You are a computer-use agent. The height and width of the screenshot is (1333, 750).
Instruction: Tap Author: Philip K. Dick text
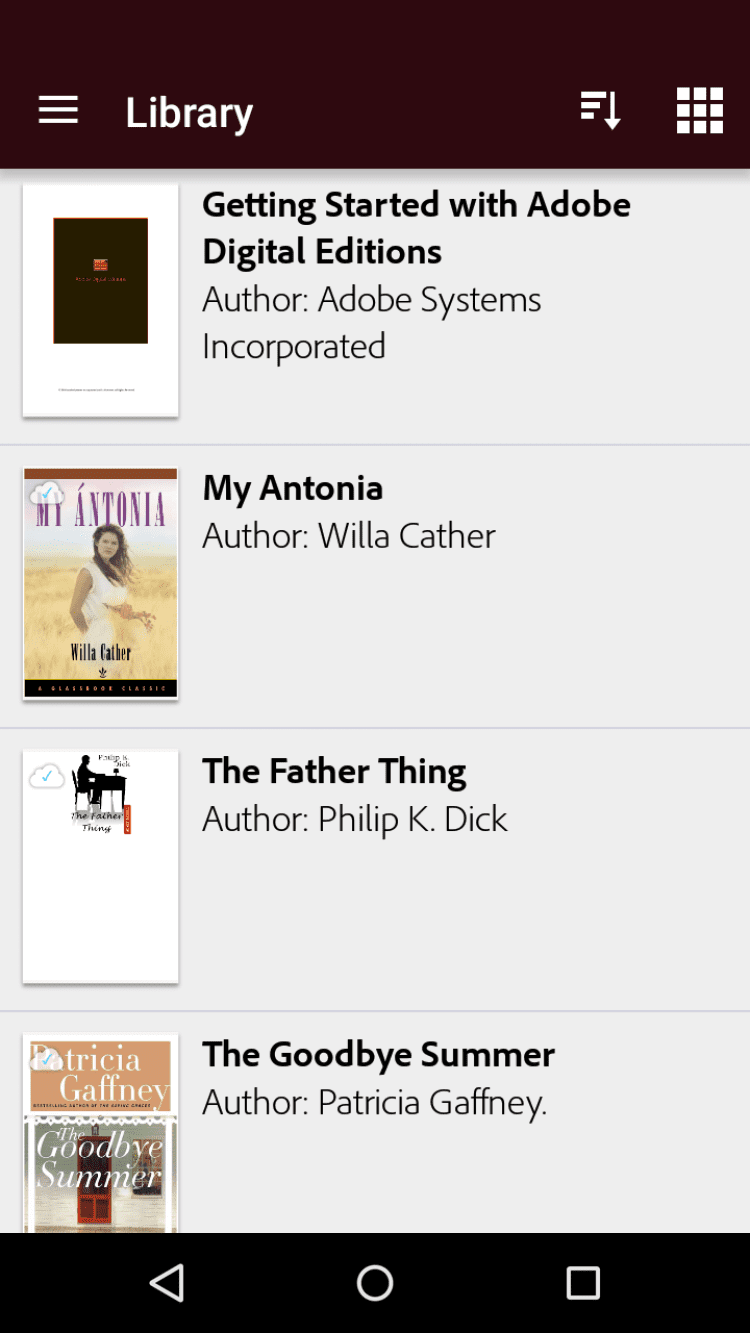(x=354, y=819)
